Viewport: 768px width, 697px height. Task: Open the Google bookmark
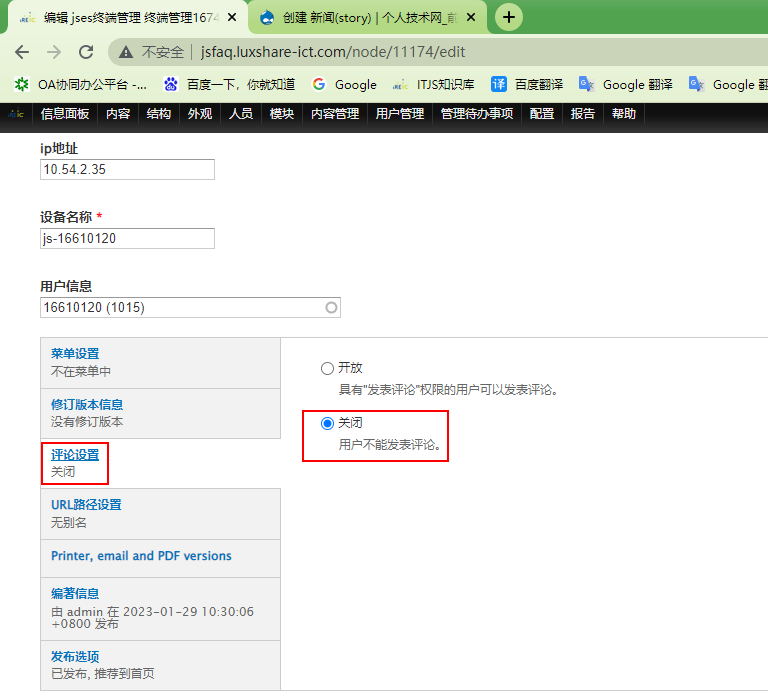point(344,85)
